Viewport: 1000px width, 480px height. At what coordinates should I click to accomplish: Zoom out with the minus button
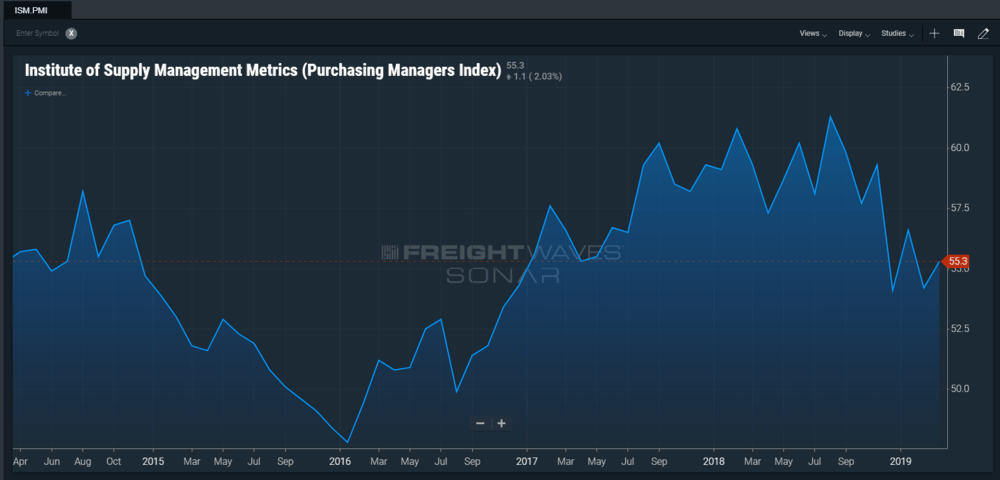[x=480, y=423]
